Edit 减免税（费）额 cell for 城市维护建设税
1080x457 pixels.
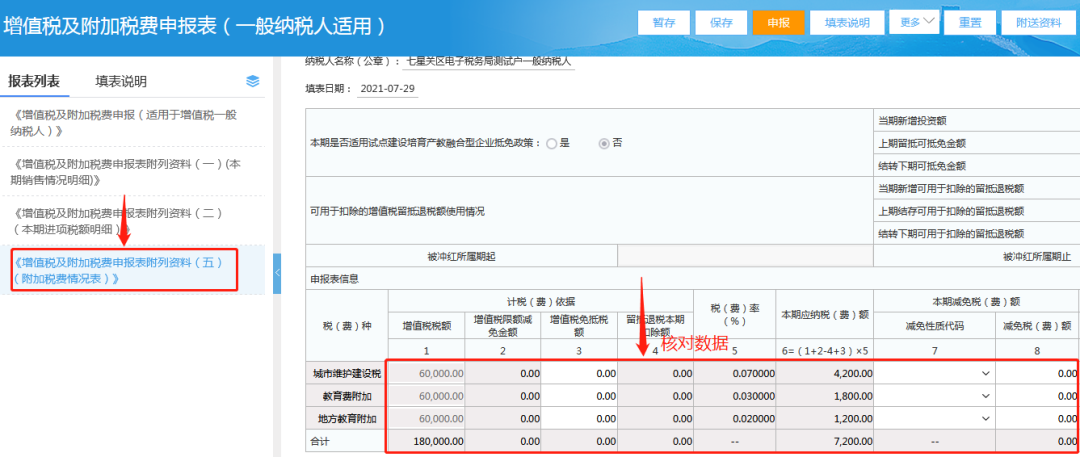1037,374
